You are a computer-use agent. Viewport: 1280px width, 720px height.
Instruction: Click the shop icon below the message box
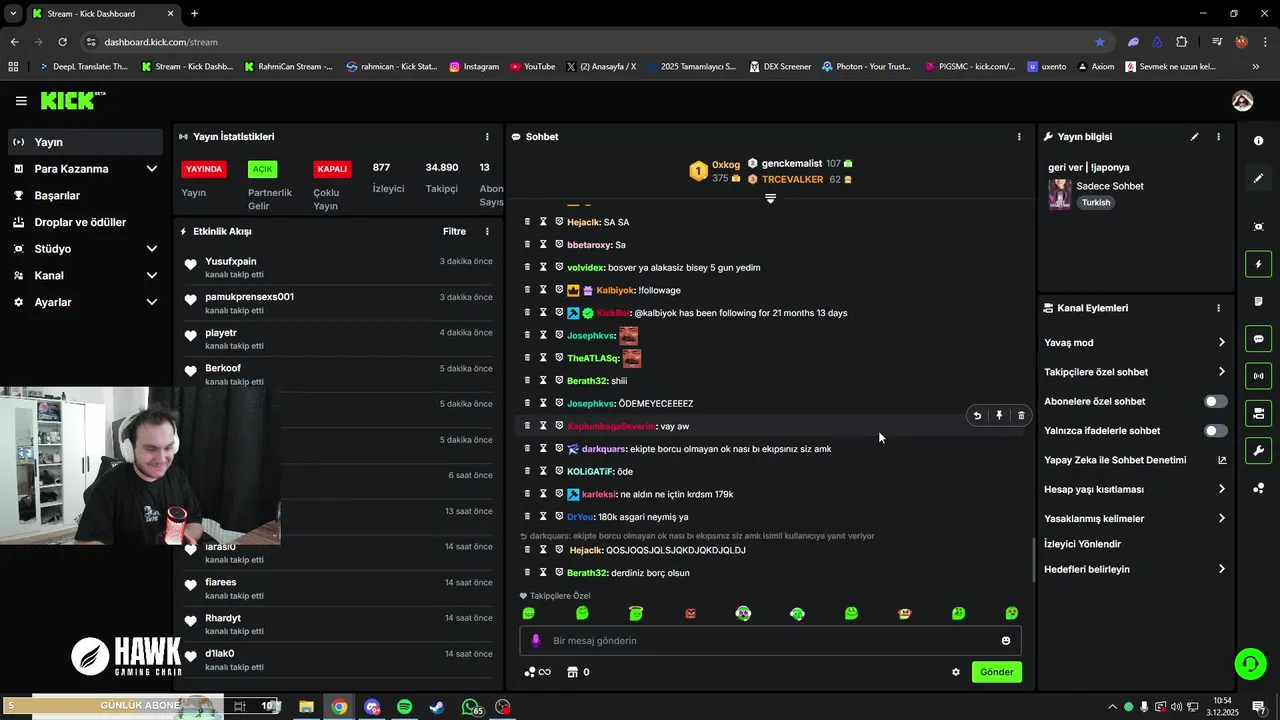click(572, 672)
